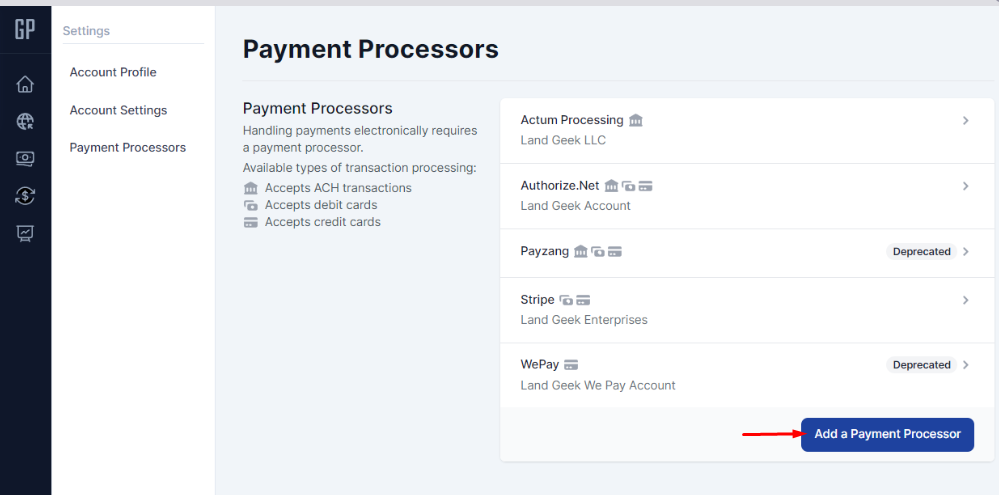
Task: Open the Actum Processing processor
Action: (x=747, y=130)
